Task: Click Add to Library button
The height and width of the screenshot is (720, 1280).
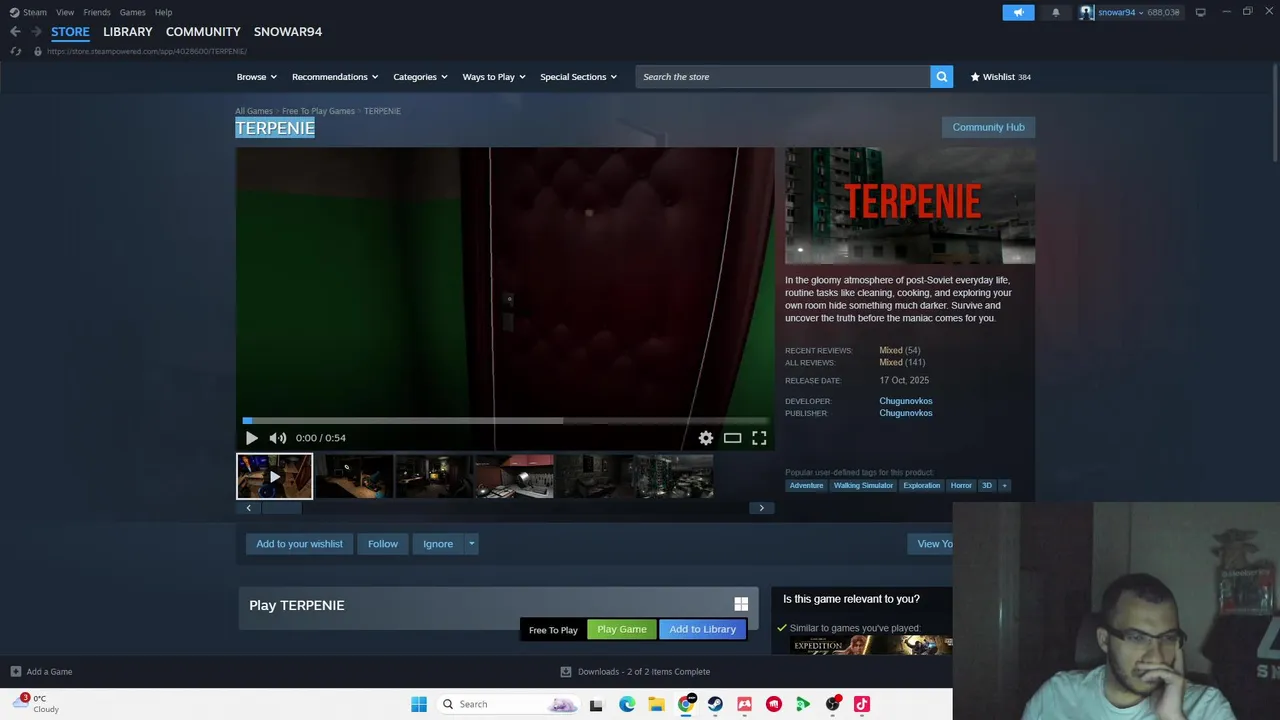Action: tap(702, 629)
